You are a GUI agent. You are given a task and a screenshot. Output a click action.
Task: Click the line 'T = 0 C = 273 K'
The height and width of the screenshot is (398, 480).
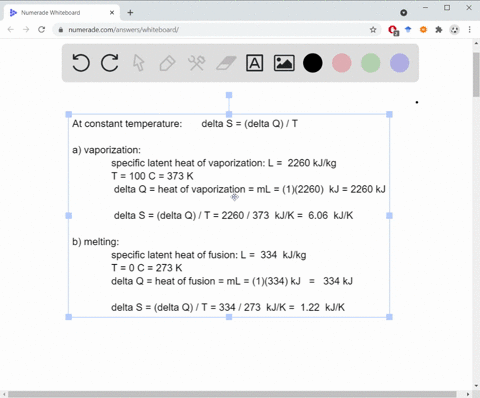147,268
